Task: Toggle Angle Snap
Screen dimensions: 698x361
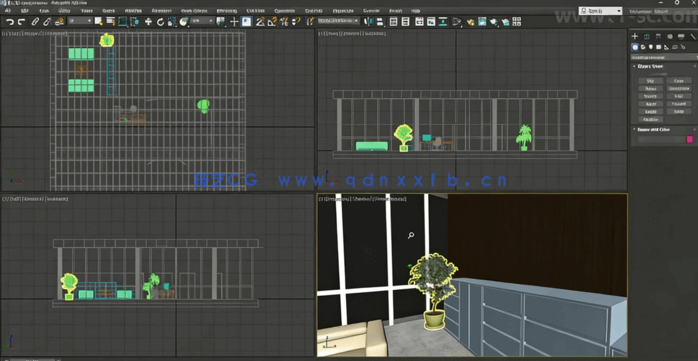Action: pos(272,21)
